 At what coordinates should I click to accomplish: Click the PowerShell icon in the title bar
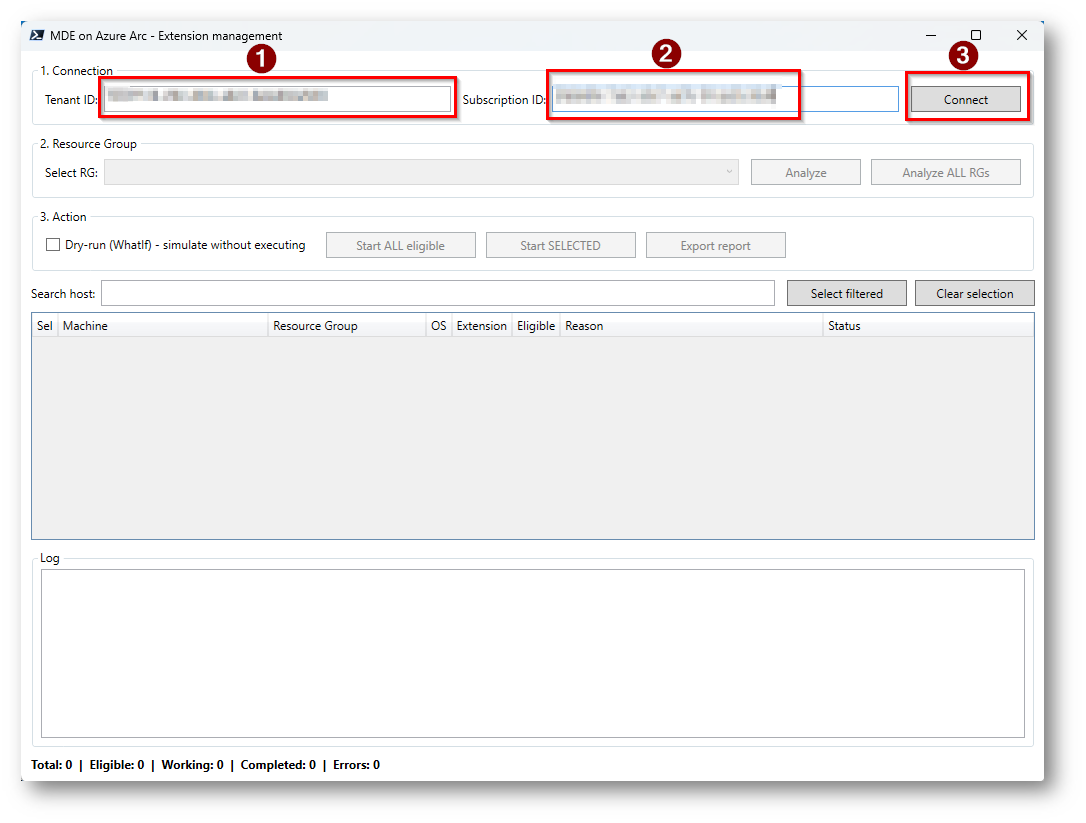pyautogui.click(x=37, y=35)
